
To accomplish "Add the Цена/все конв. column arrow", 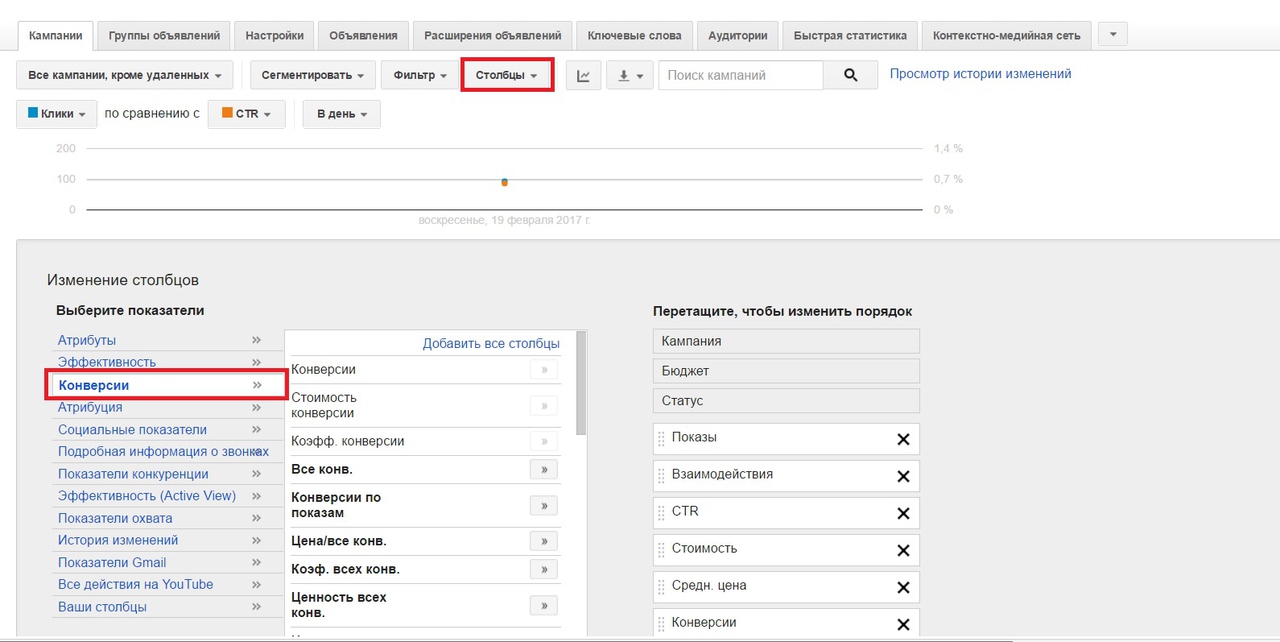I will (x=544, y=541).
